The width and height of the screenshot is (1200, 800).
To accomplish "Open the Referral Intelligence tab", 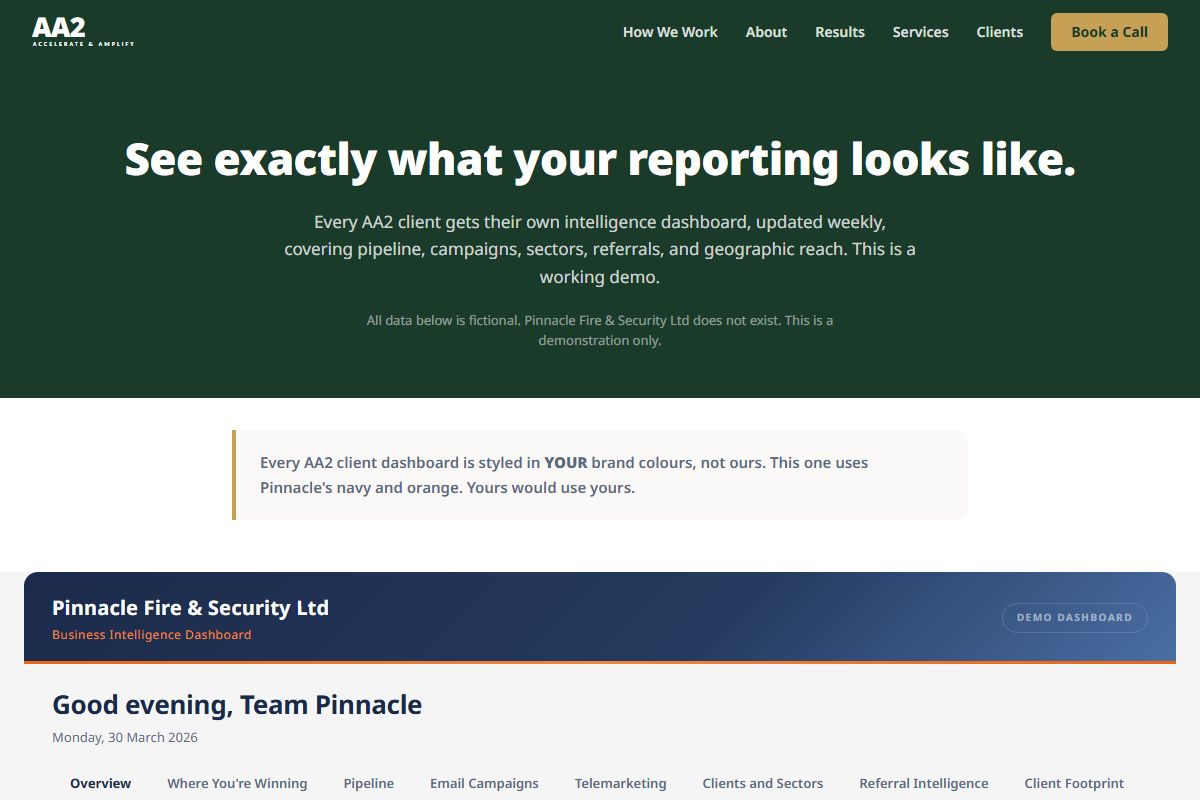I will click(x=924, y=783).
